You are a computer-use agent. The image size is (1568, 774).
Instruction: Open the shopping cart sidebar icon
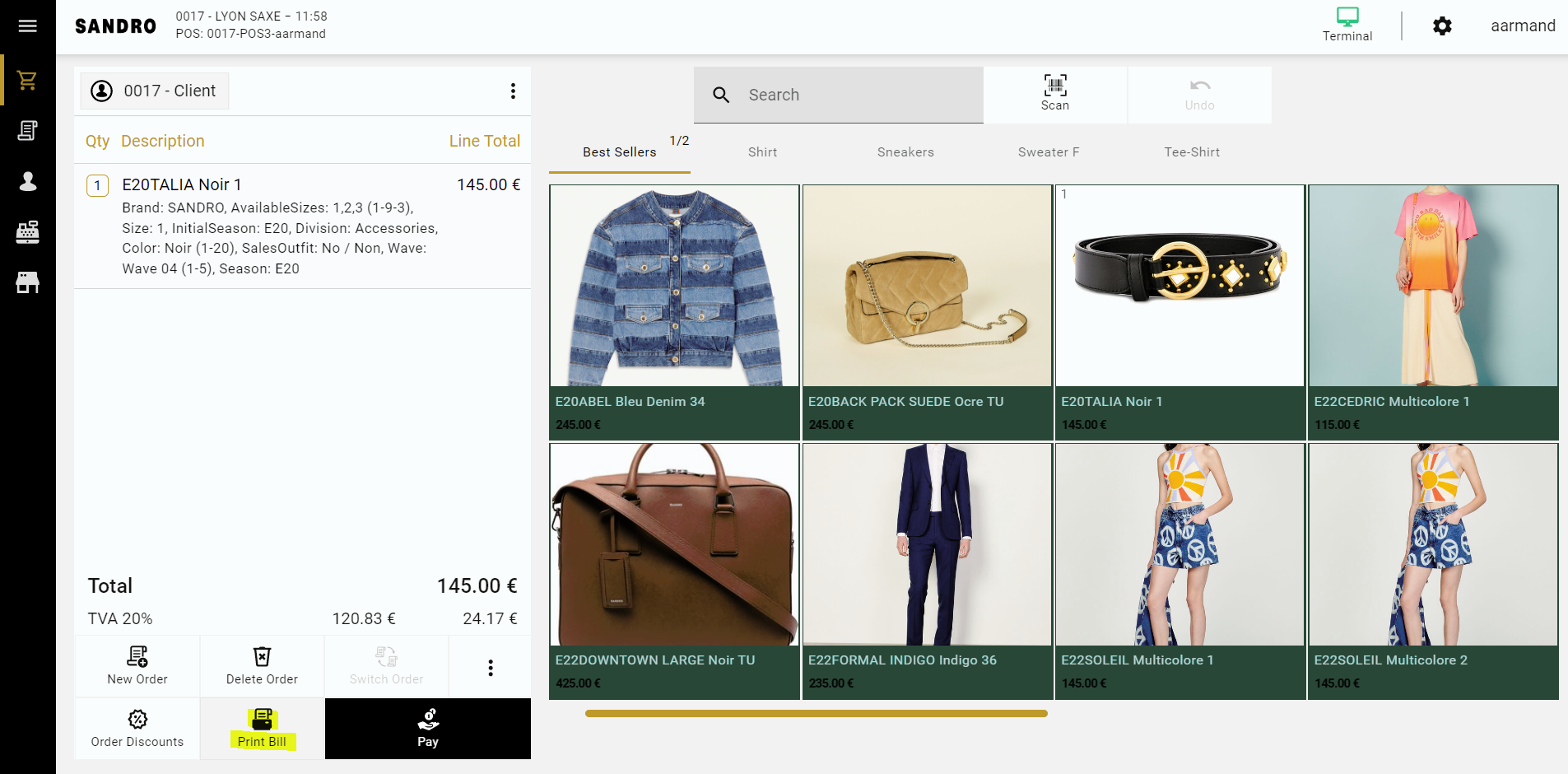[27, 80]
